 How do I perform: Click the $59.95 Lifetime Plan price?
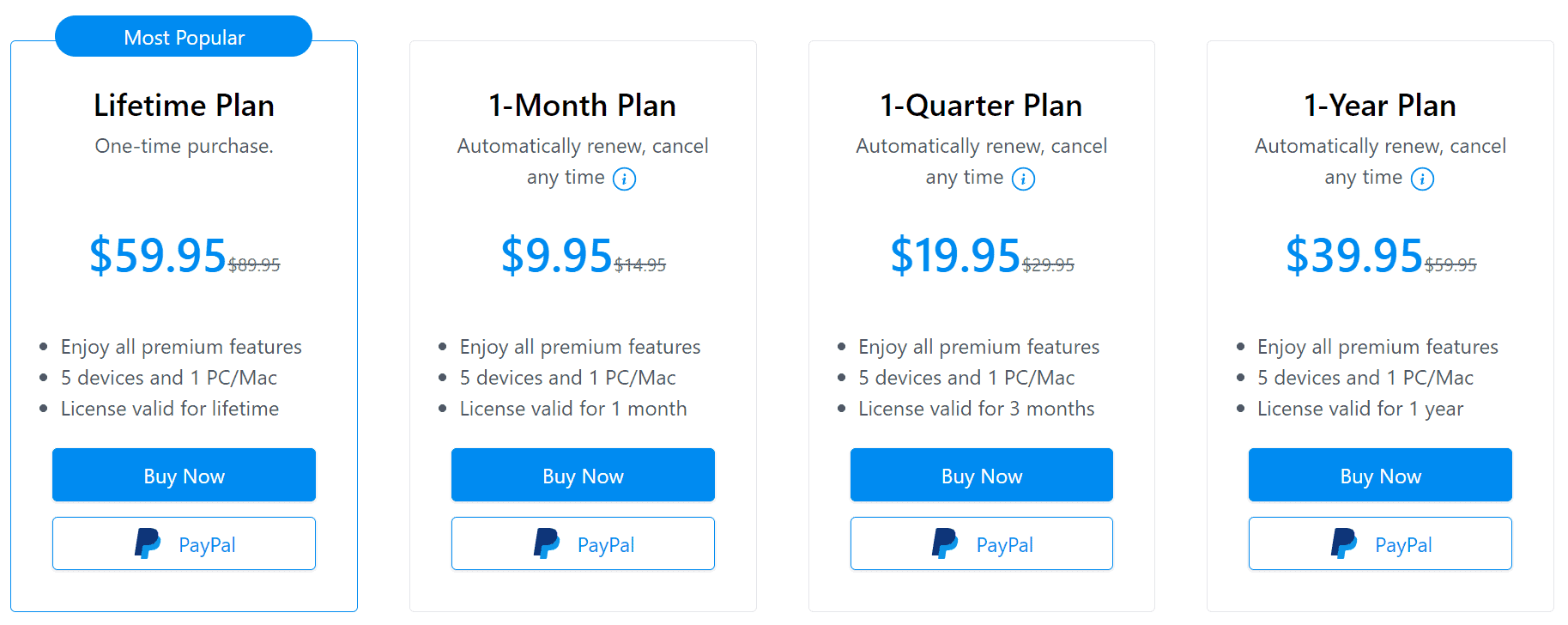point(158,255)
